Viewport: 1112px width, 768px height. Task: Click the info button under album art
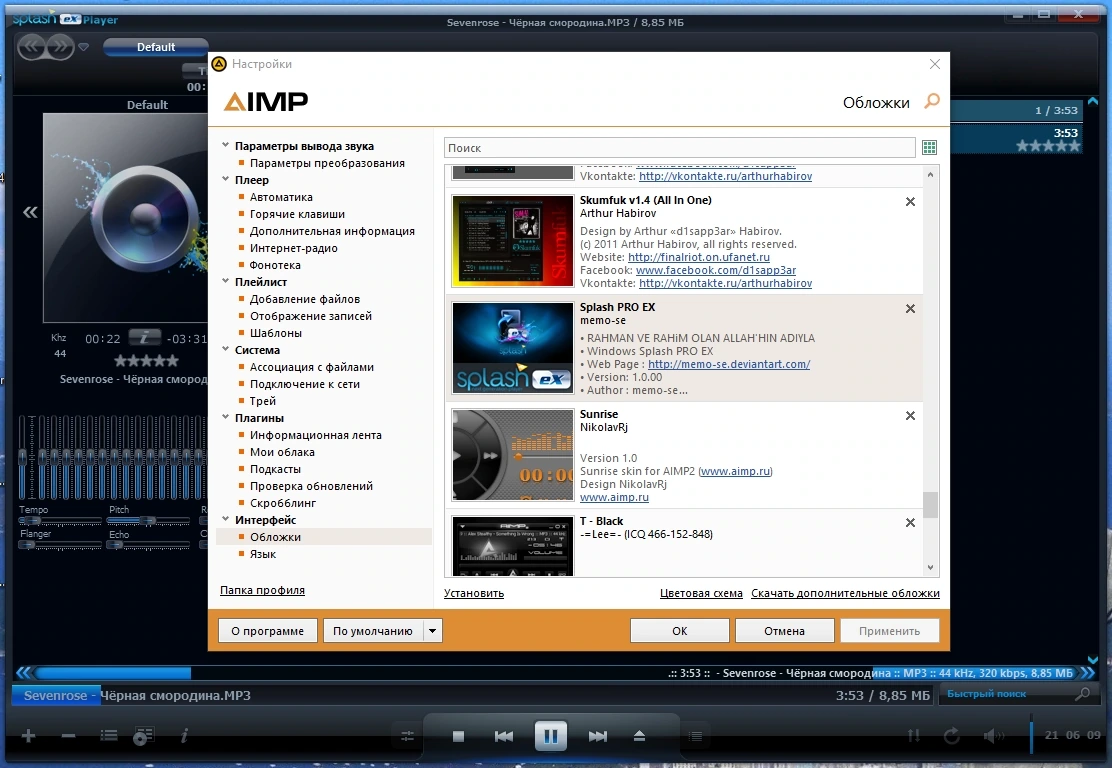(144, 338)
